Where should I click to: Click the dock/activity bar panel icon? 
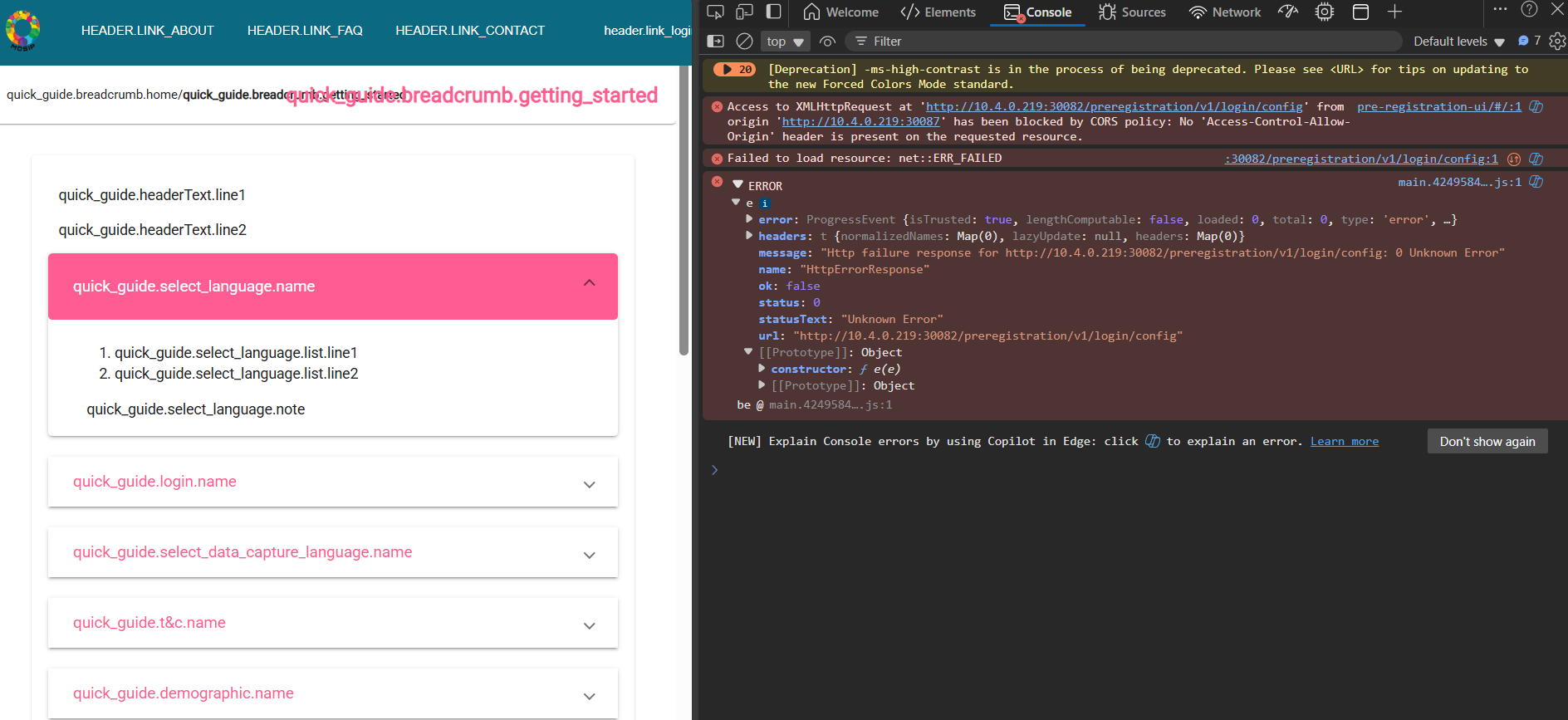tap(773, 12)
